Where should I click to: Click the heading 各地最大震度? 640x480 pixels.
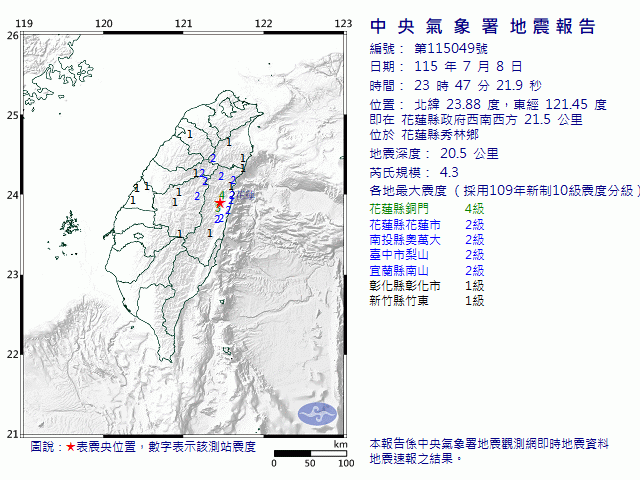point(408,191)
